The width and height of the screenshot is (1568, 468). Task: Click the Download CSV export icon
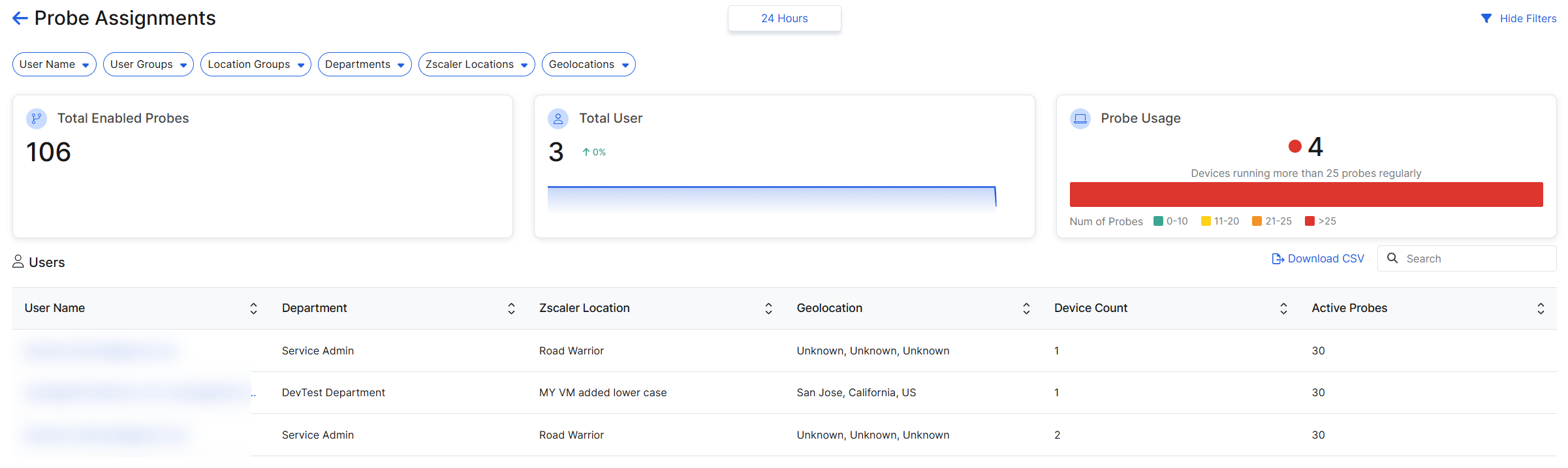[1278, 259]
